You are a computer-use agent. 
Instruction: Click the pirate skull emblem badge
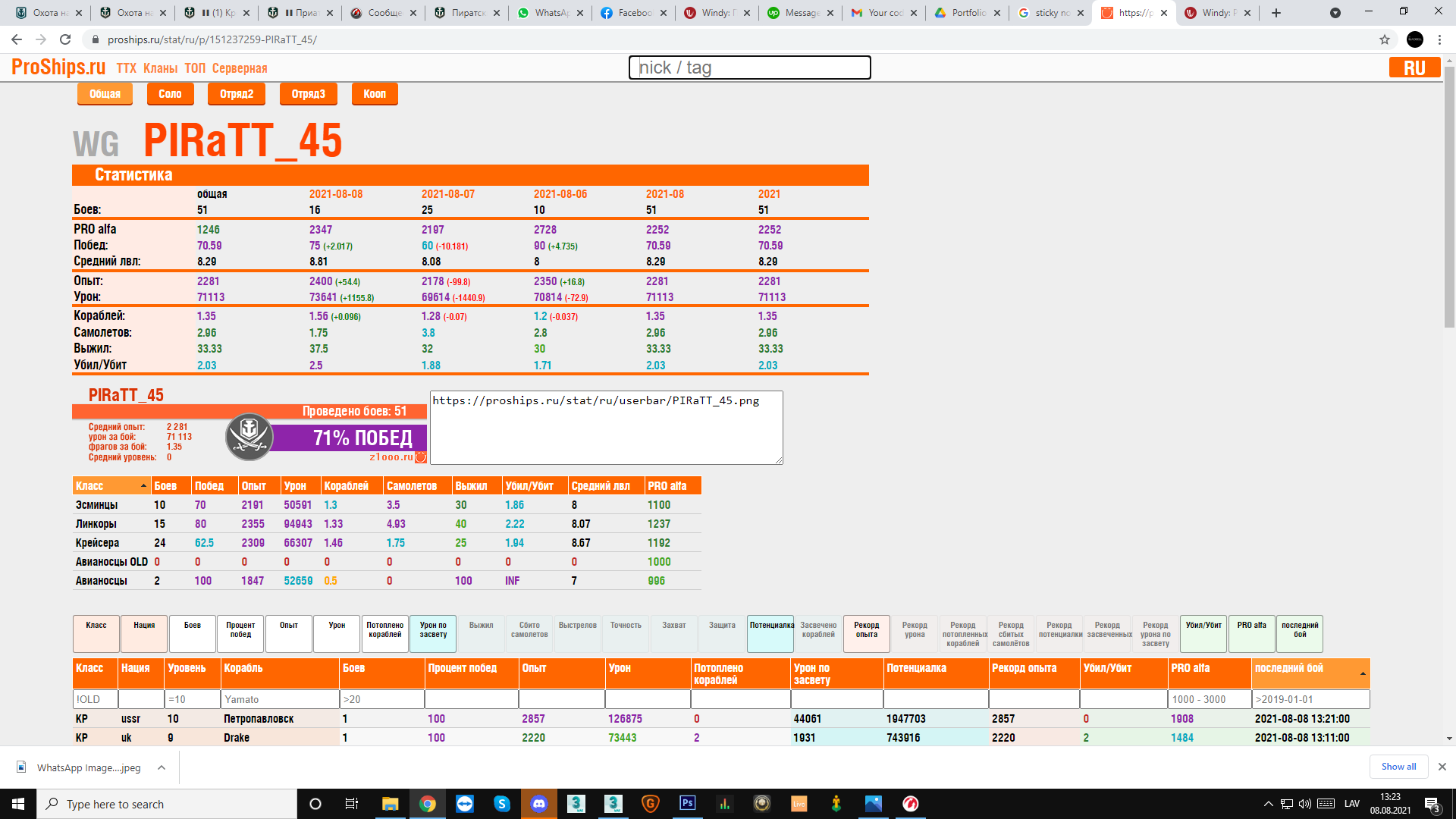[249, 437]
